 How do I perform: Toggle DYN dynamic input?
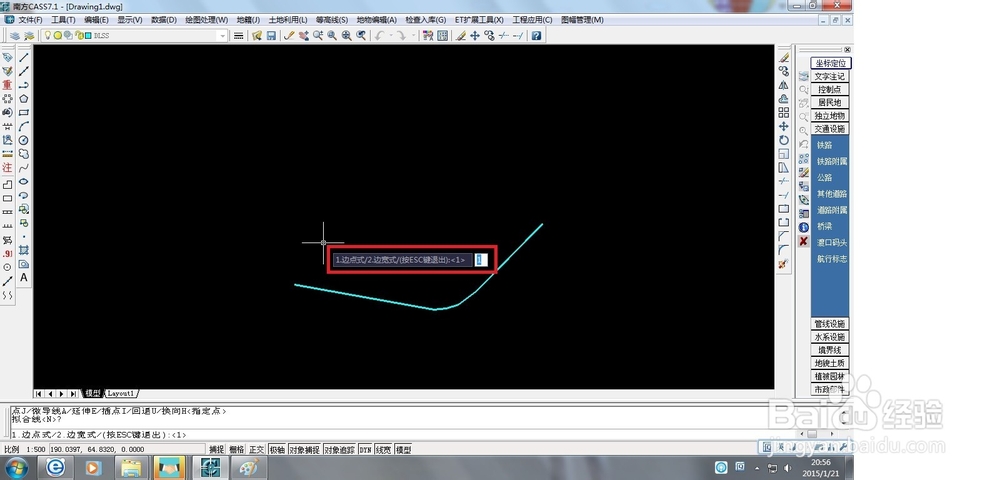365,449
